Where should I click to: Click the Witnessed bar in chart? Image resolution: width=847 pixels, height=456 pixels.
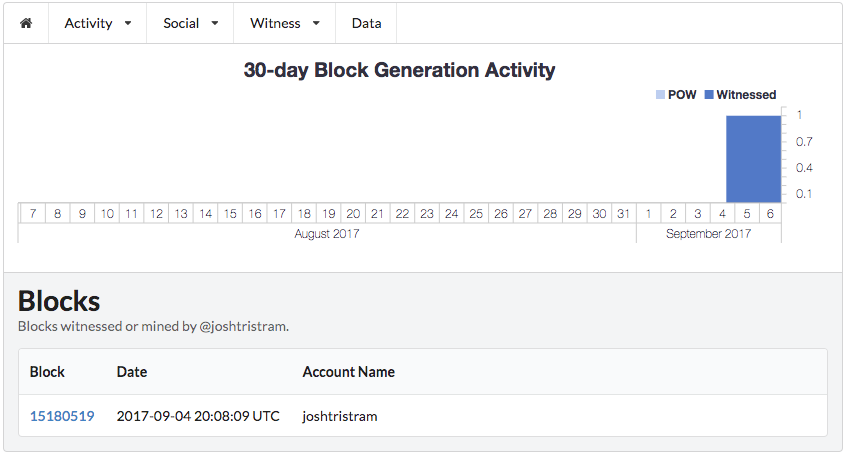[754, 159]
